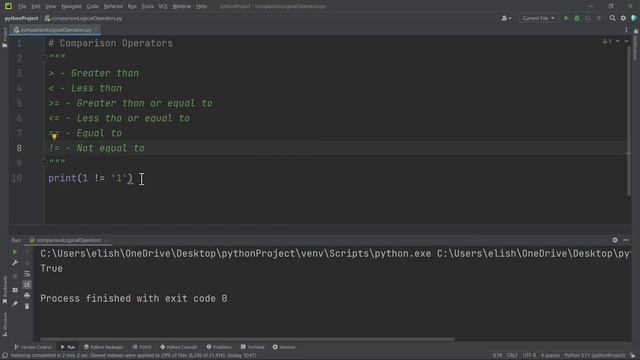
Task: Click the Restore Layout icon in Run panel
Action: point(15,290)
